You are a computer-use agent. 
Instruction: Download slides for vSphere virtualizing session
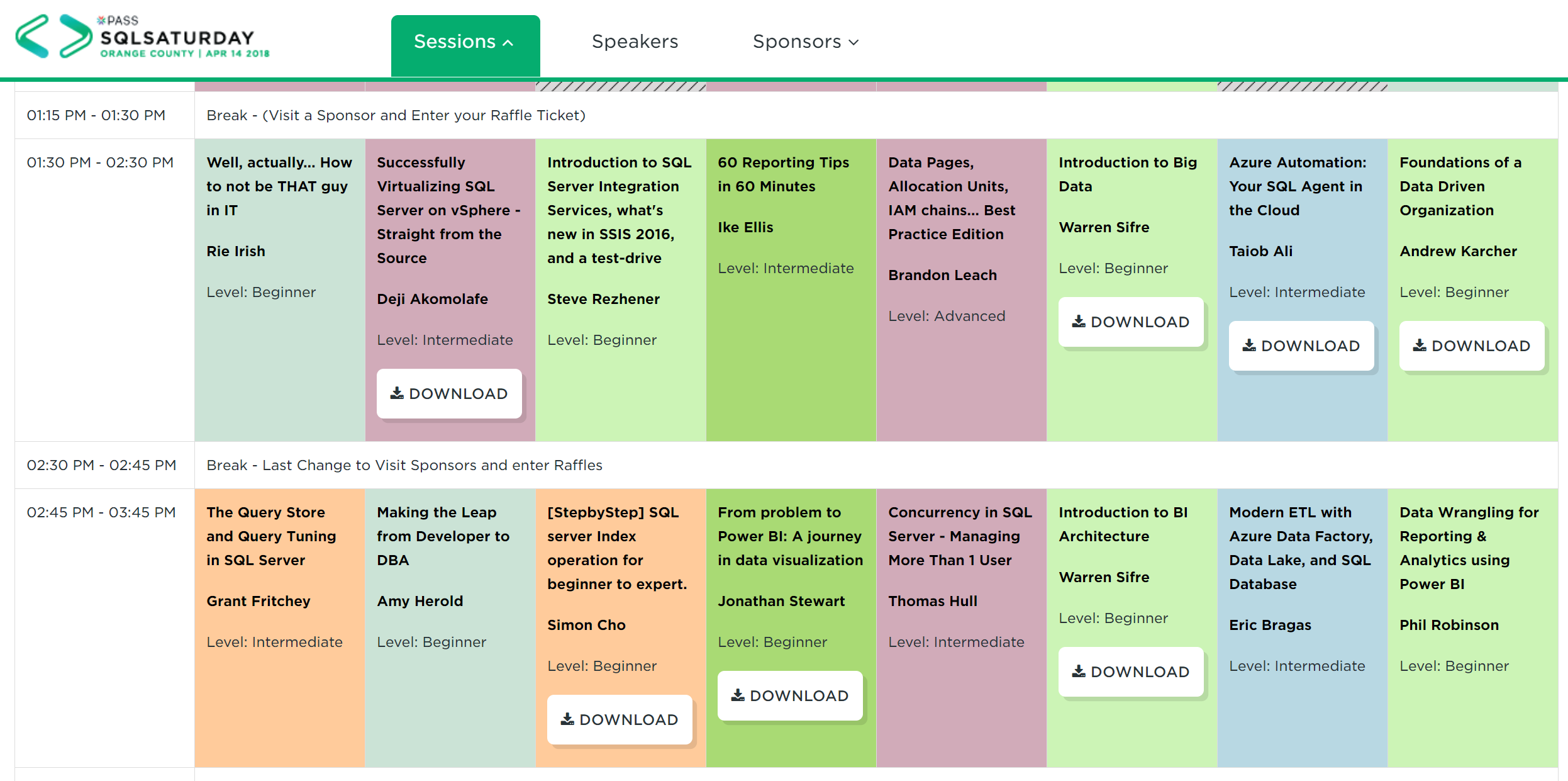click(449, 393)
